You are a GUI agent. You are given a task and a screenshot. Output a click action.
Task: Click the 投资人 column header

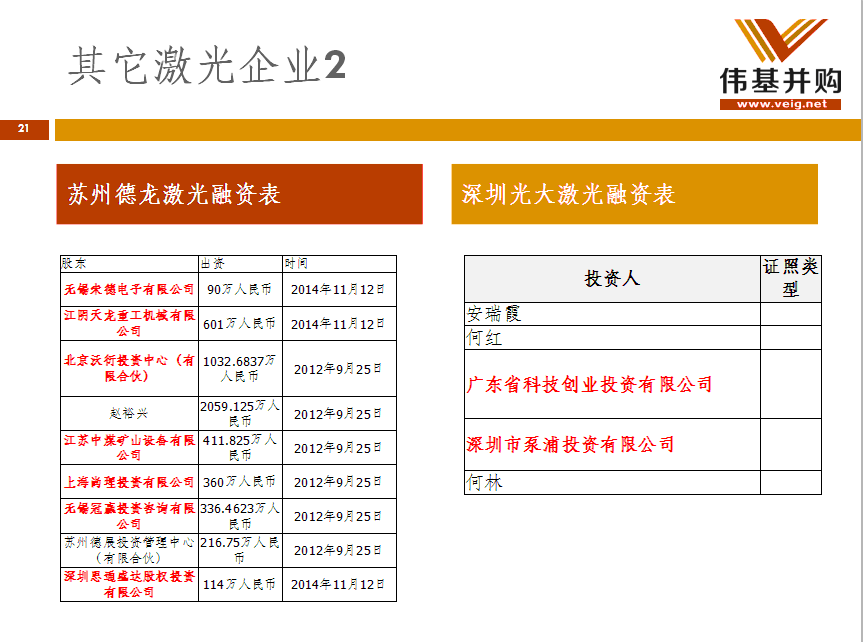(612, 279)
